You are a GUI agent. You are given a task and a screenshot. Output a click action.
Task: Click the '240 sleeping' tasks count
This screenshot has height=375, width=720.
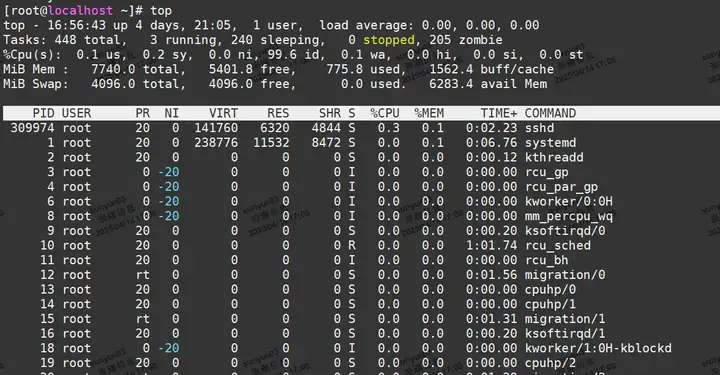[275, 40]
